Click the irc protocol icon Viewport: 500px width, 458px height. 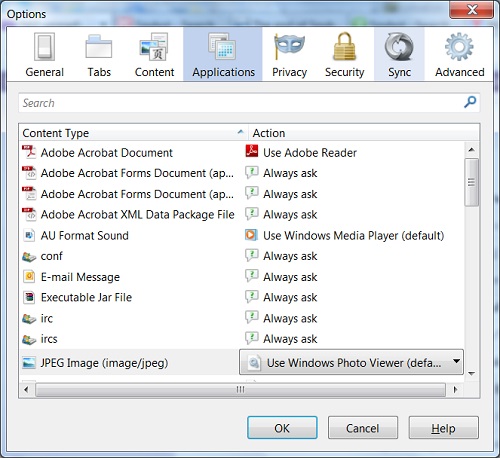pyautogui.click(x=29, y=318)
